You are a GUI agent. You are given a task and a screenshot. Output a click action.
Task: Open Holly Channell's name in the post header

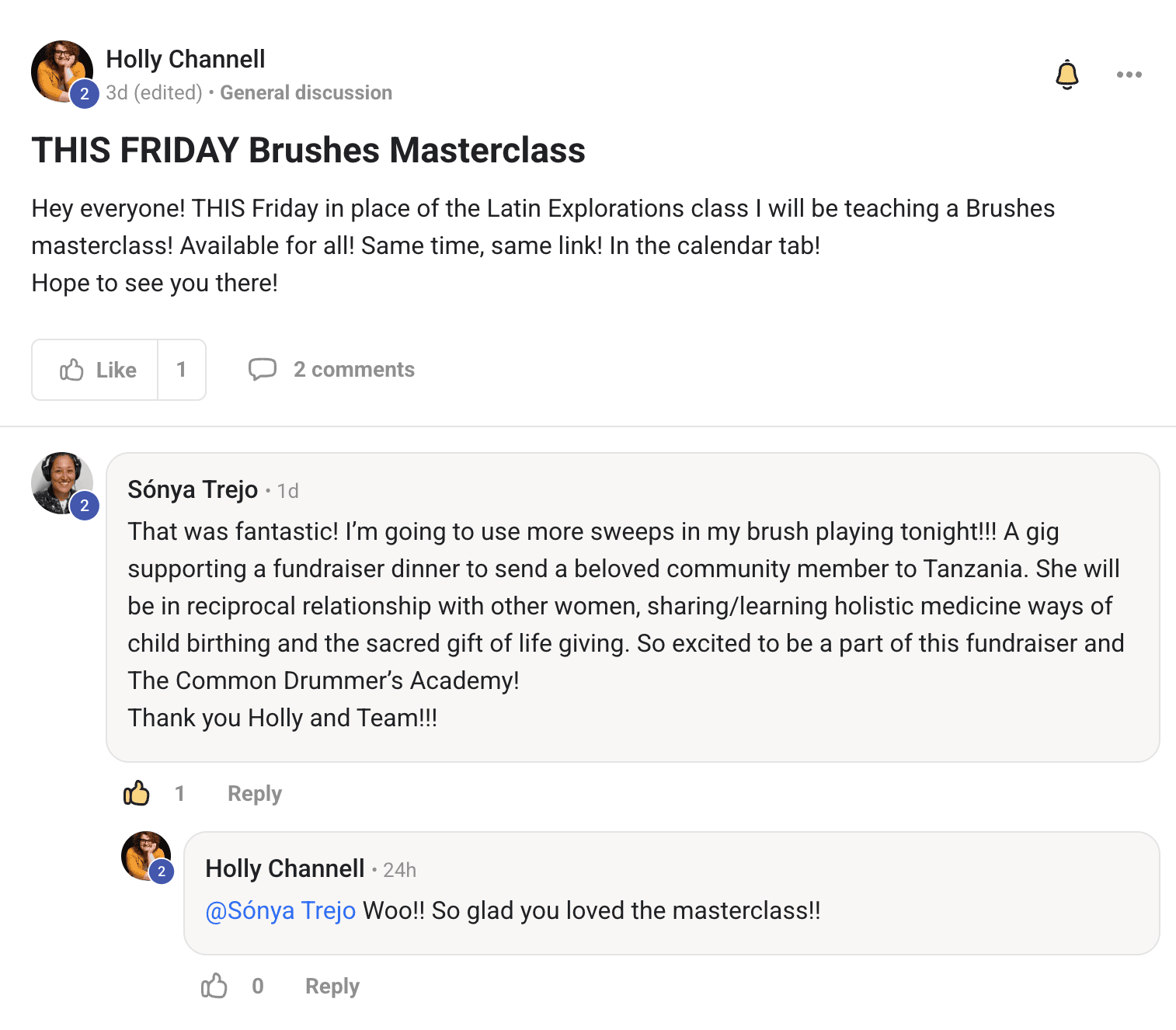coord(185,59)
